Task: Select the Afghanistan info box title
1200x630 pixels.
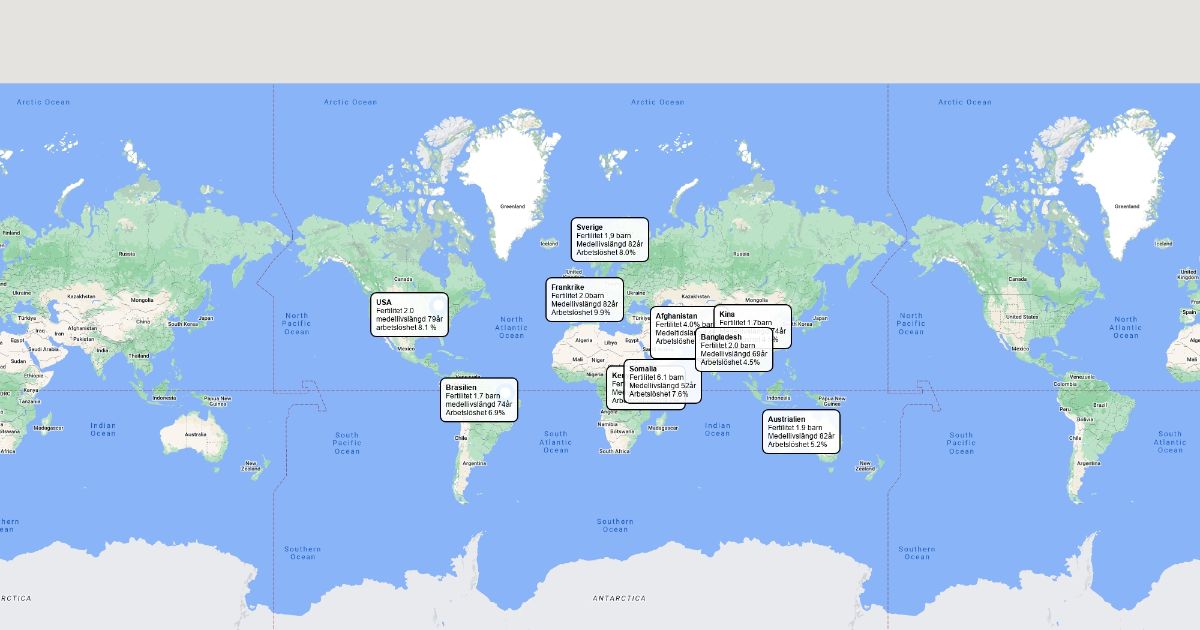Action: click(x=676, y=316)
